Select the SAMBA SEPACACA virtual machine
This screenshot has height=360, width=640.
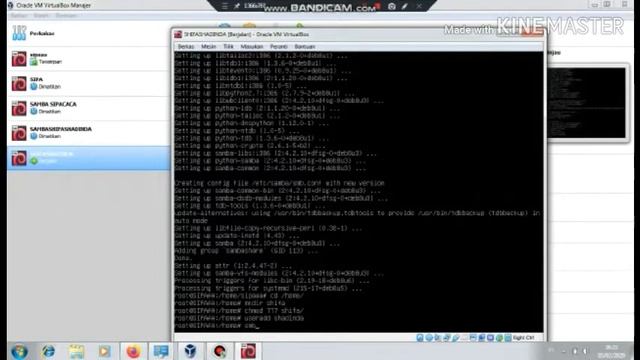point(88,108)
